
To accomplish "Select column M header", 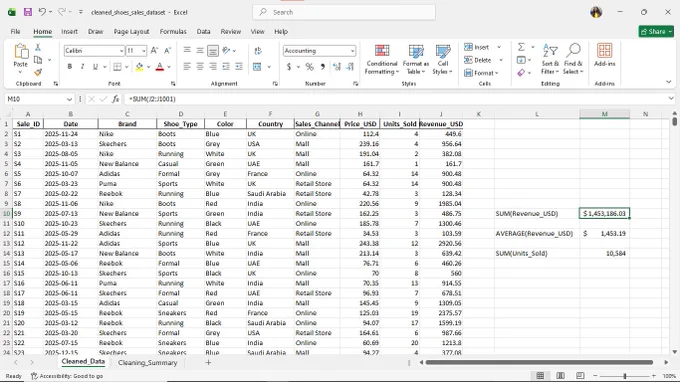I will 605,114.
